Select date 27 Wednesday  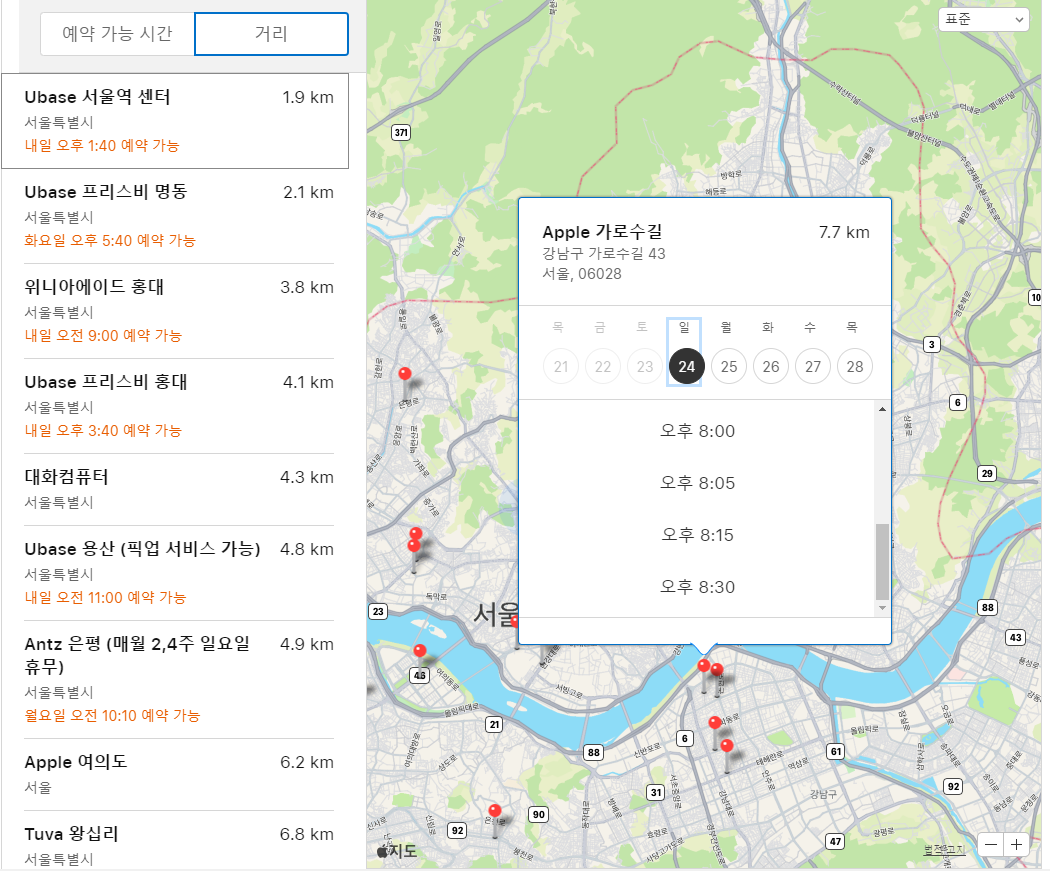coord(813,366)
